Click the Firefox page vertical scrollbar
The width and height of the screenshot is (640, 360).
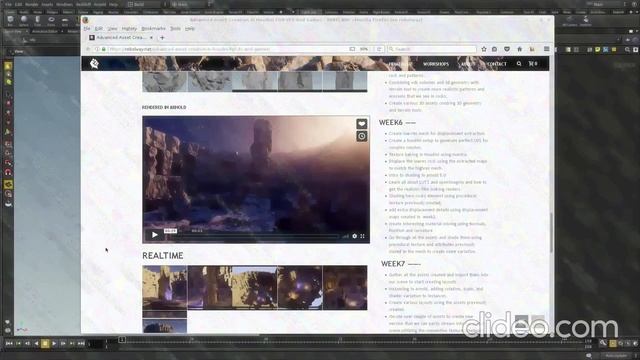click(551, 233)
